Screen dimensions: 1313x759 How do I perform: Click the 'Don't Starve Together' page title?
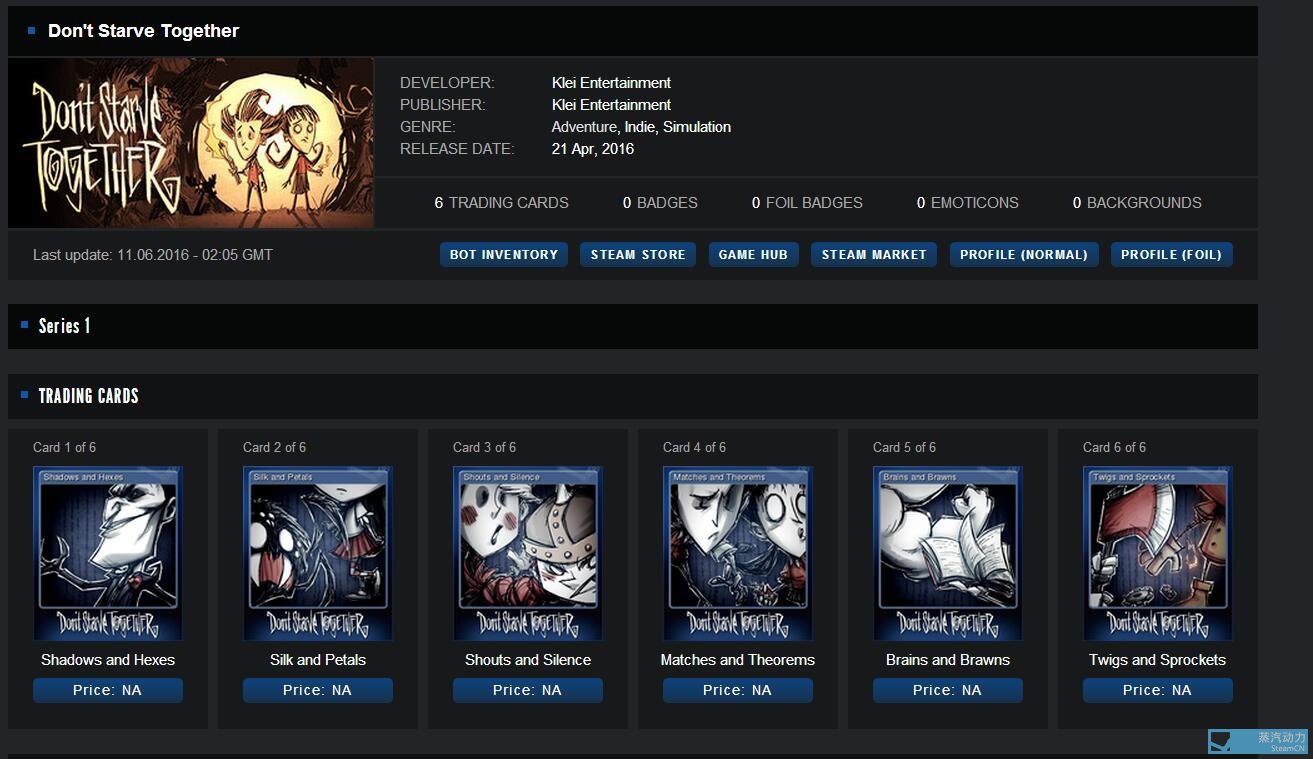[x=143, y=31]
